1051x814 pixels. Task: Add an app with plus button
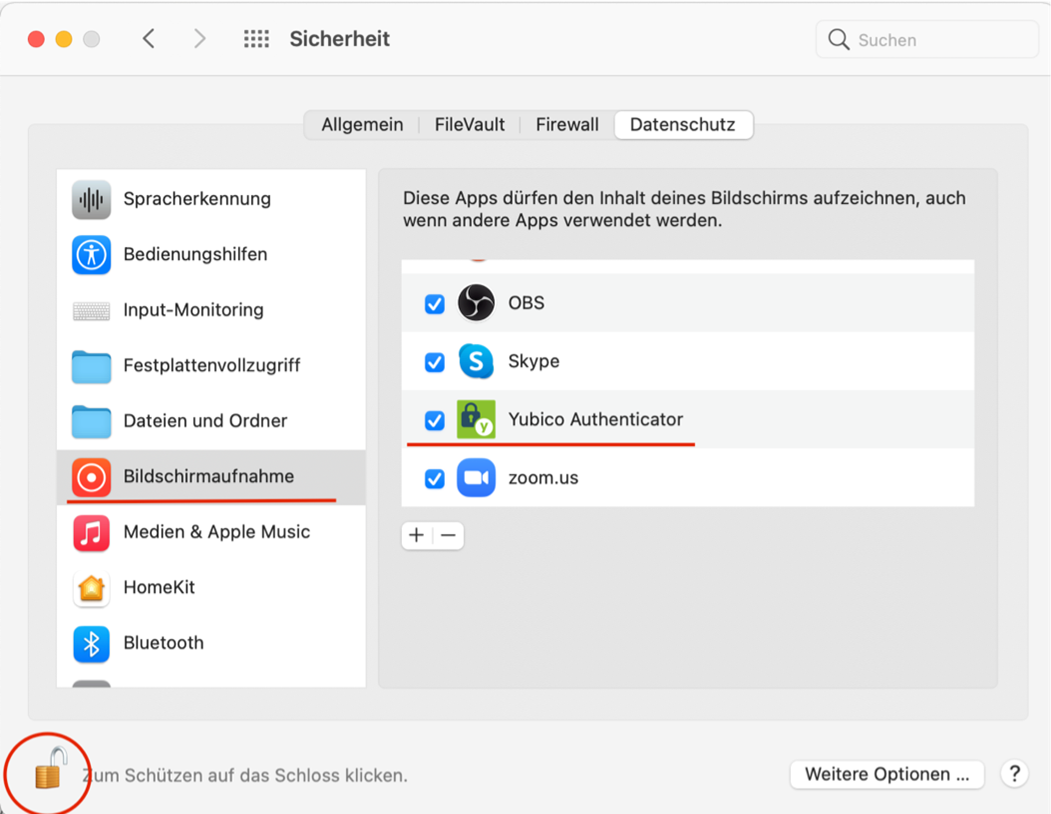tap(417, 535)
